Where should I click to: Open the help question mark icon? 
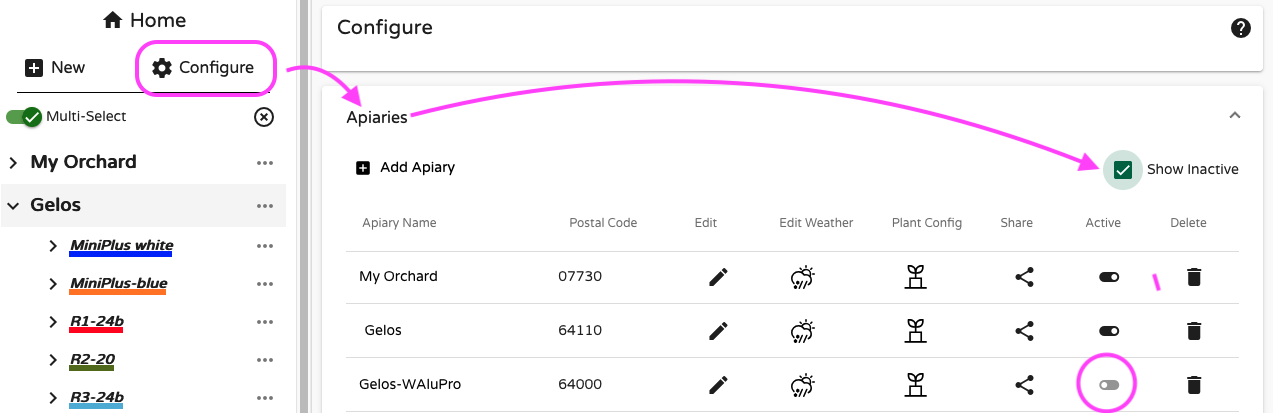tap(1241, 28)
